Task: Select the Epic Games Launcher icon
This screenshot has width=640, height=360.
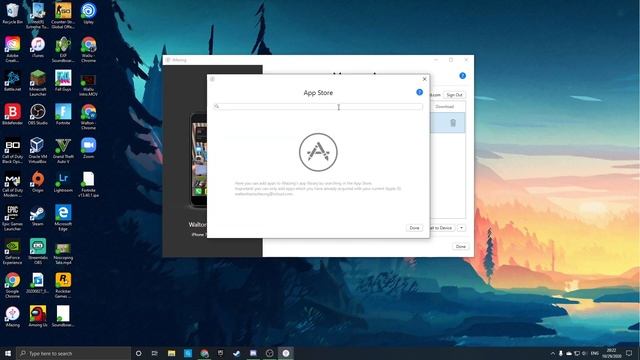Action: tap(13, 218)
